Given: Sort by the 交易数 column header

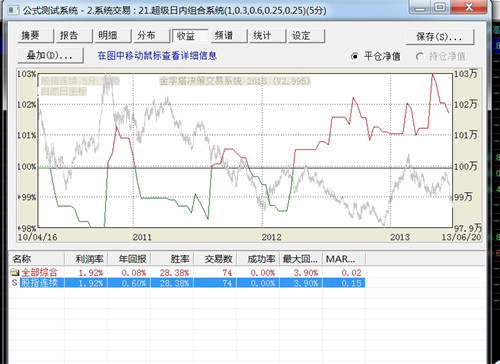Looking at the screenshot, I should [x=215, y=259].
